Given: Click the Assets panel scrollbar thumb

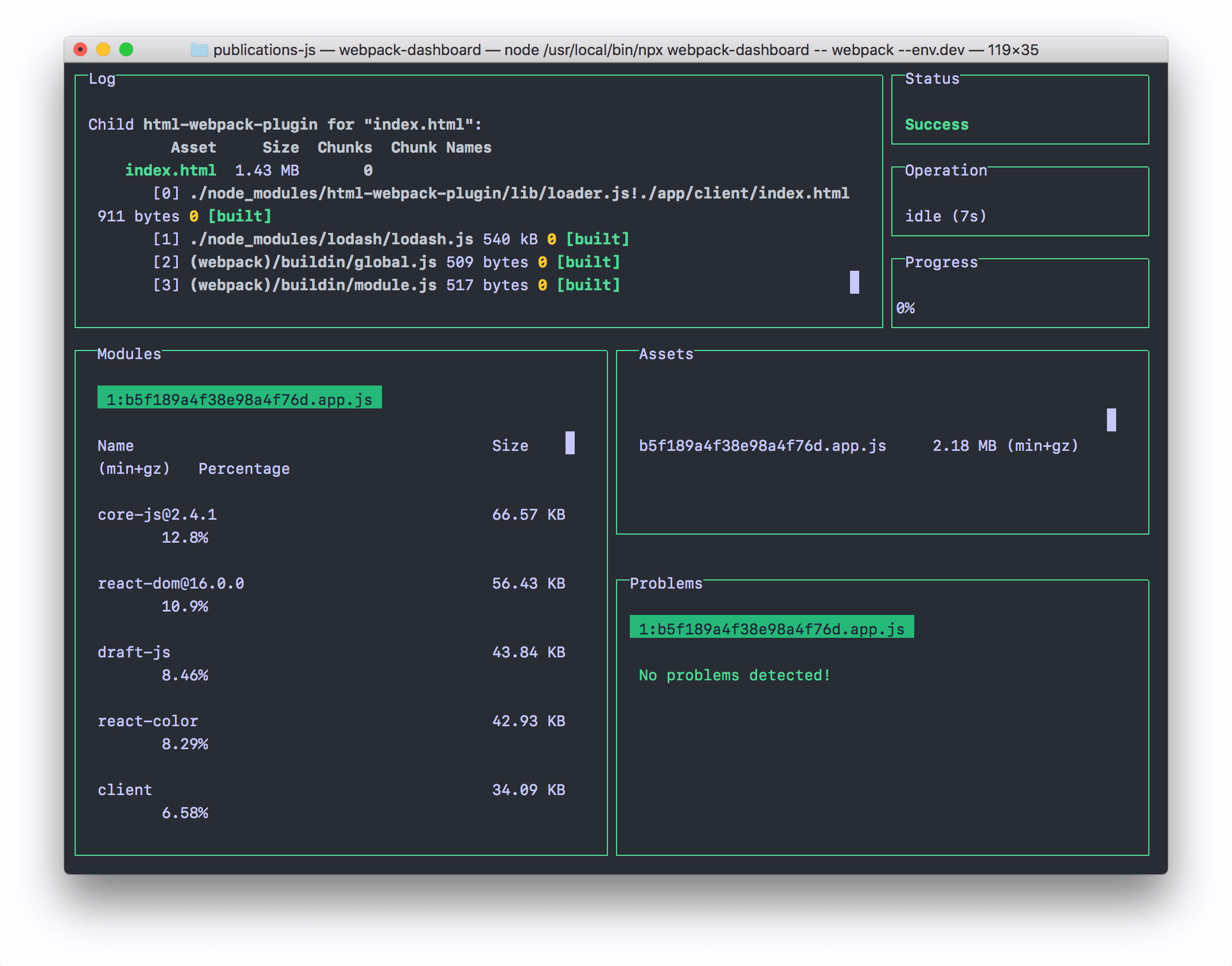Looking at the screenshot, I should tap(1111, 420).
